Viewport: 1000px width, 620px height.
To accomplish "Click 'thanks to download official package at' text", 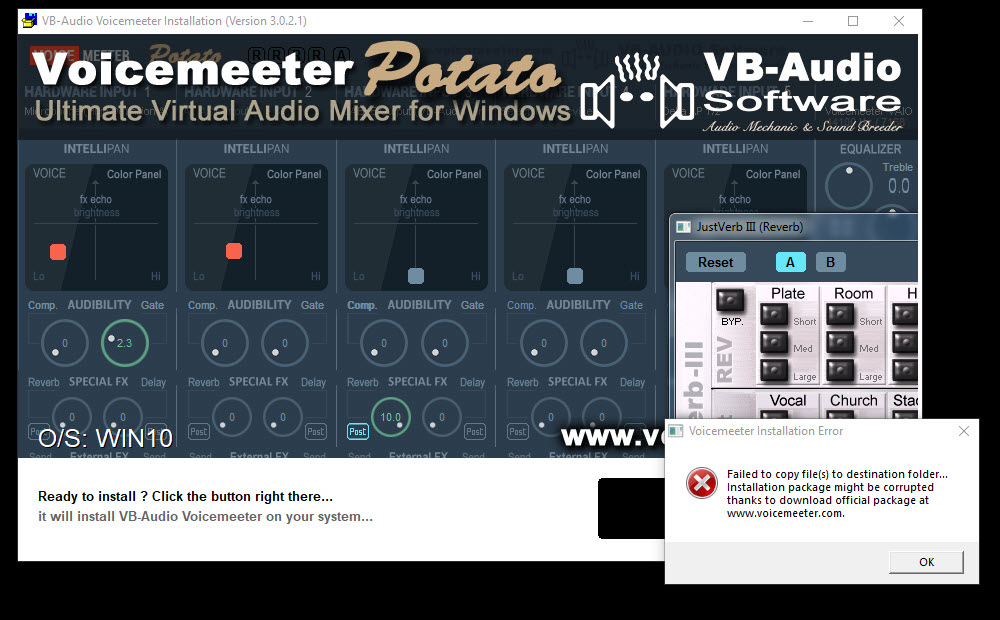I will [828, 500].
